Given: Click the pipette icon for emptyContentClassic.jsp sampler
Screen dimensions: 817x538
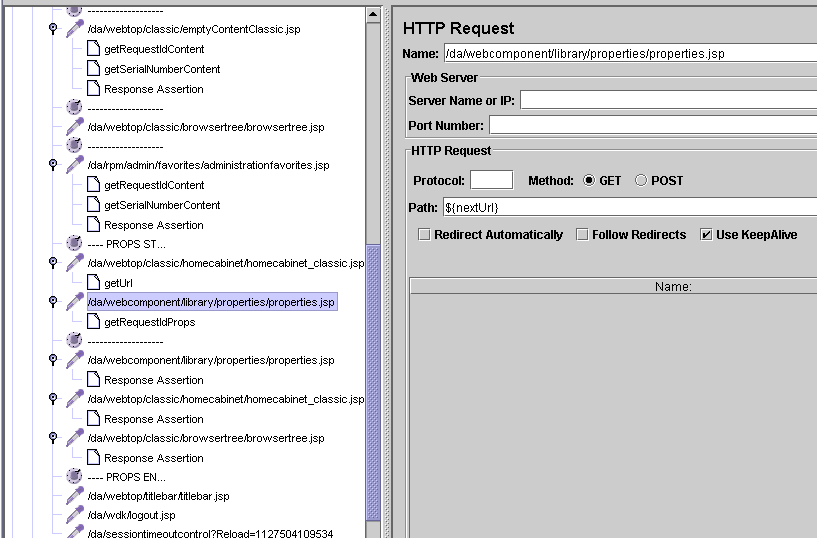Looking at the screenshot, I should (x=75, y=29).
